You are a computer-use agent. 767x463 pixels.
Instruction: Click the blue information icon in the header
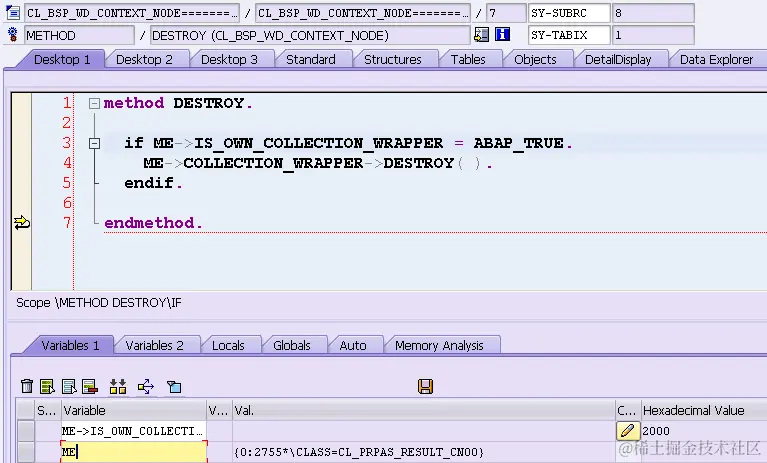click(502, 34)
